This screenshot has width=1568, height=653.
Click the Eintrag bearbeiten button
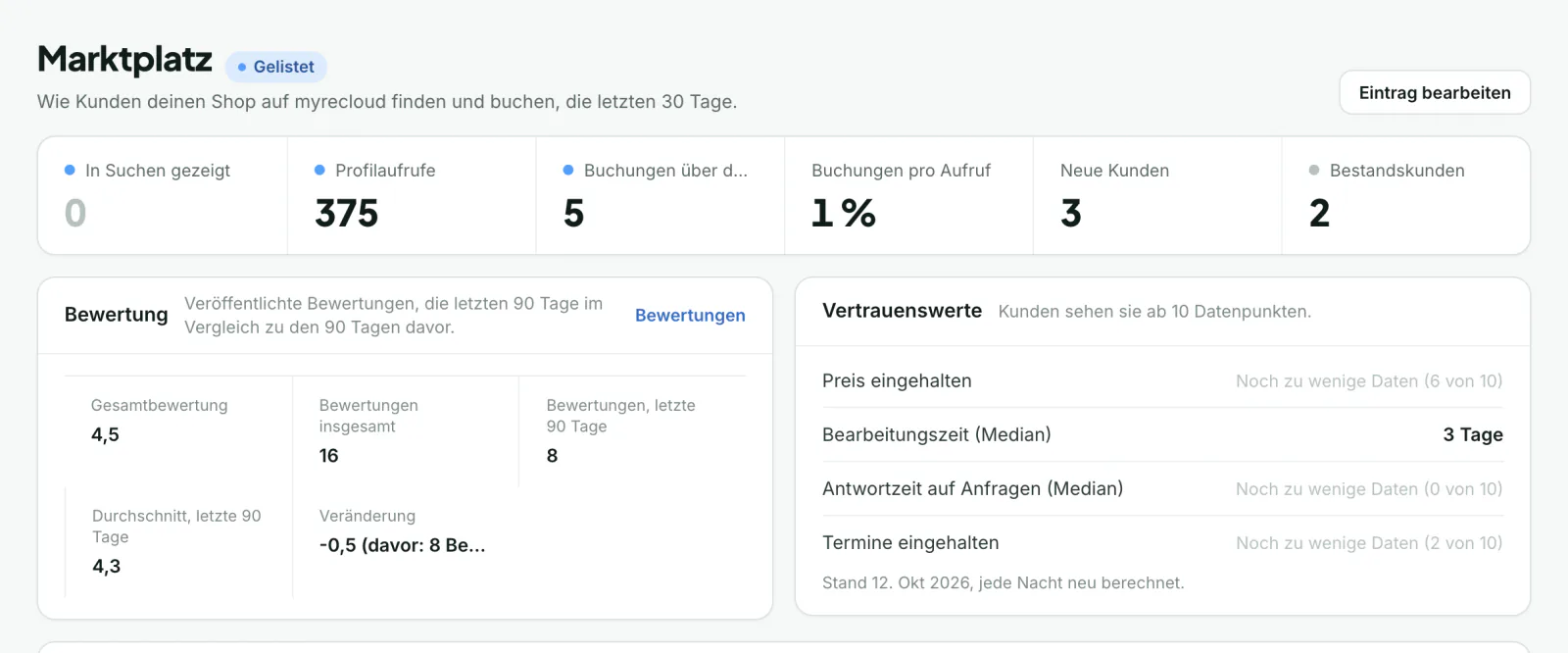point(1435,92)
